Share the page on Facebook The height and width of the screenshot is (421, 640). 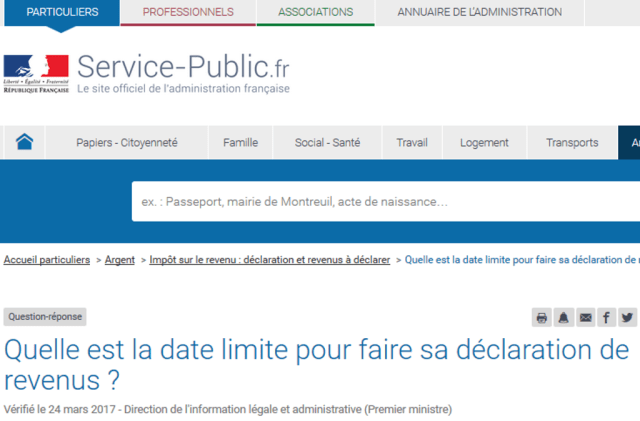pyautogui.click(x=606, y=318)
